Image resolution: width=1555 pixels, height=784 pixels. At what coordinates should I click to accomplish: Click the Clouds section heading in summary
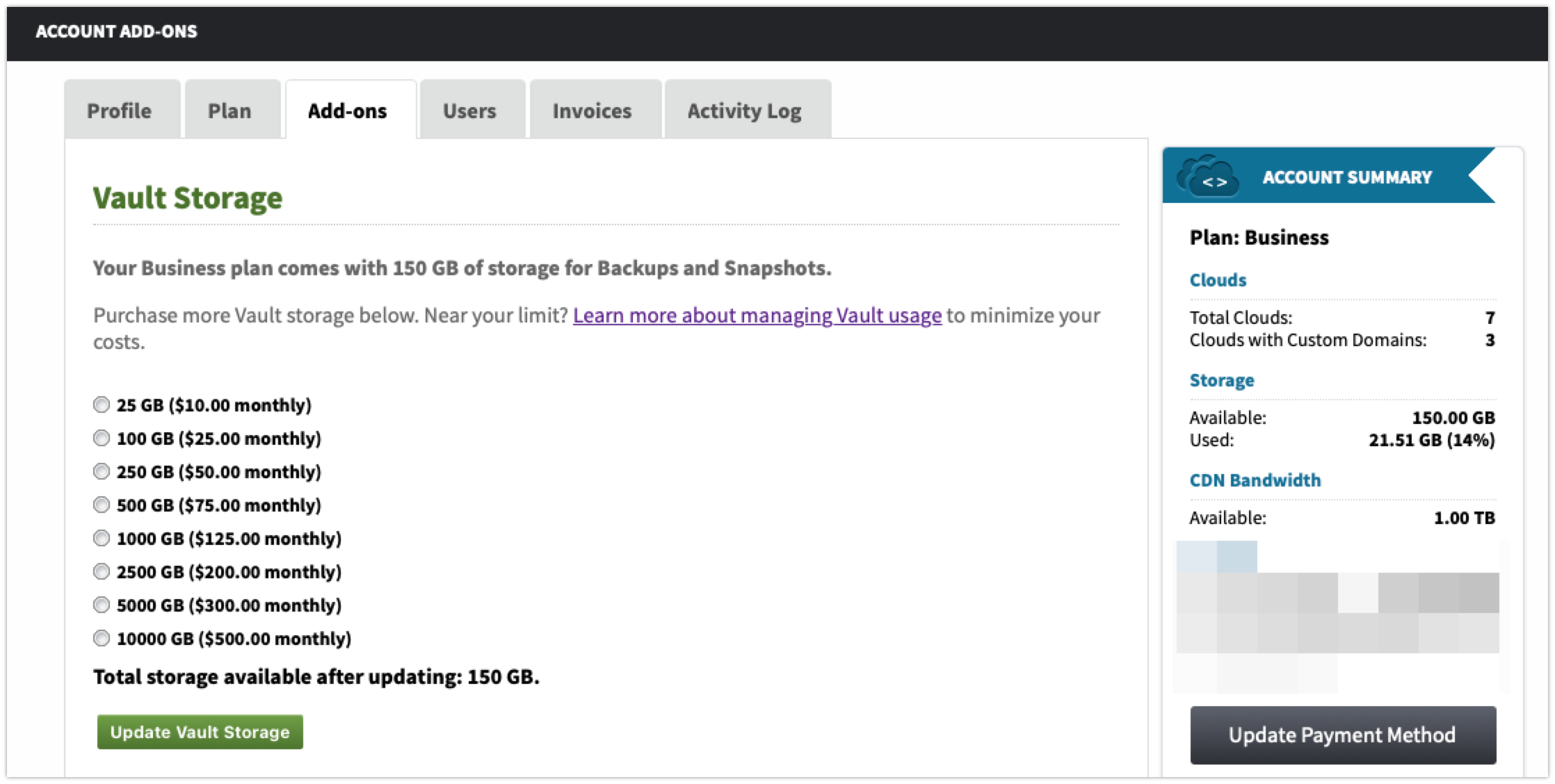coord(1218,280)
